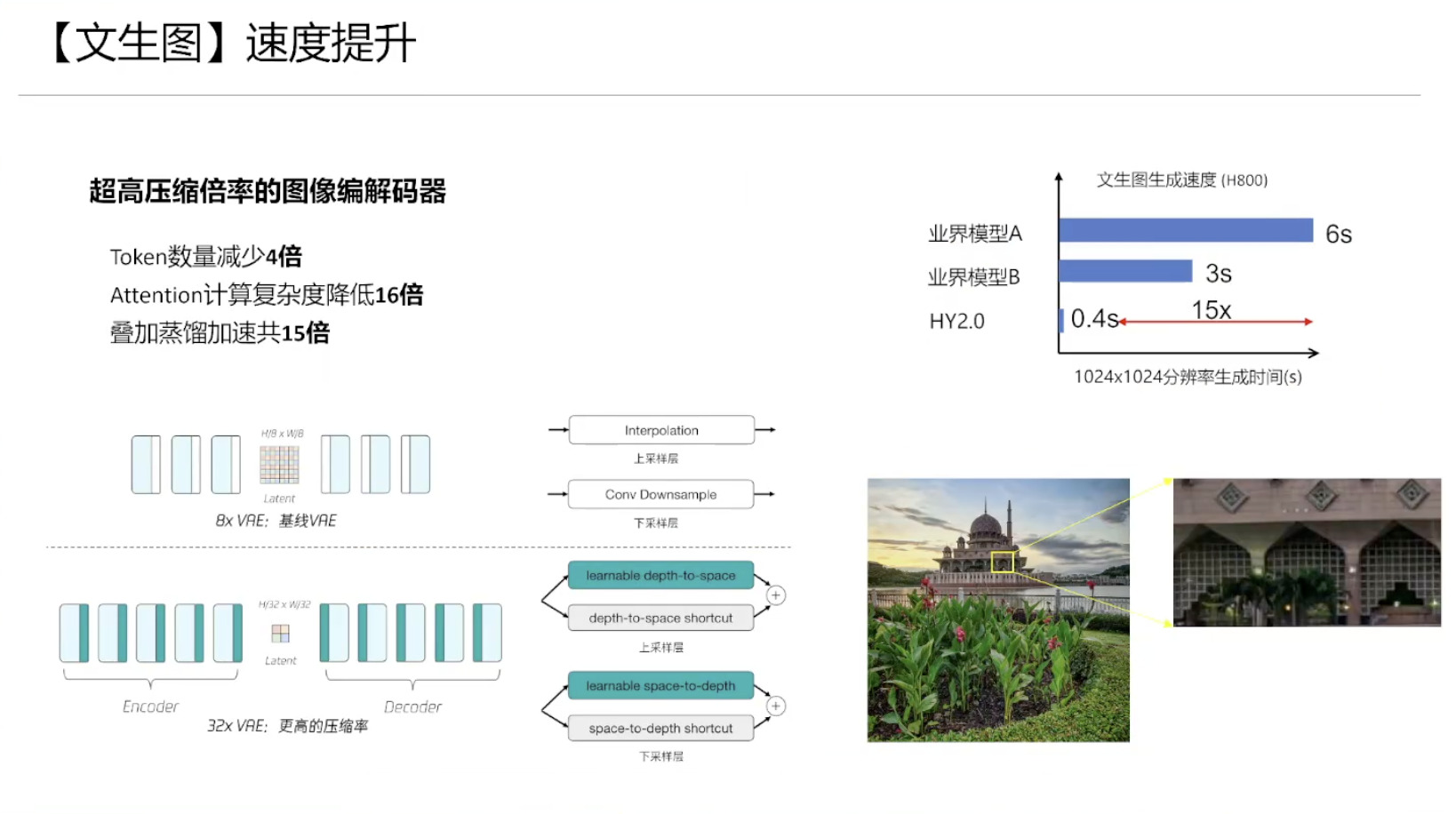The height and width of the screenshot is (814, 1456).
Task: Click the blue 业界模型A bar showing 6s
Action: (x=1186, y=230)
